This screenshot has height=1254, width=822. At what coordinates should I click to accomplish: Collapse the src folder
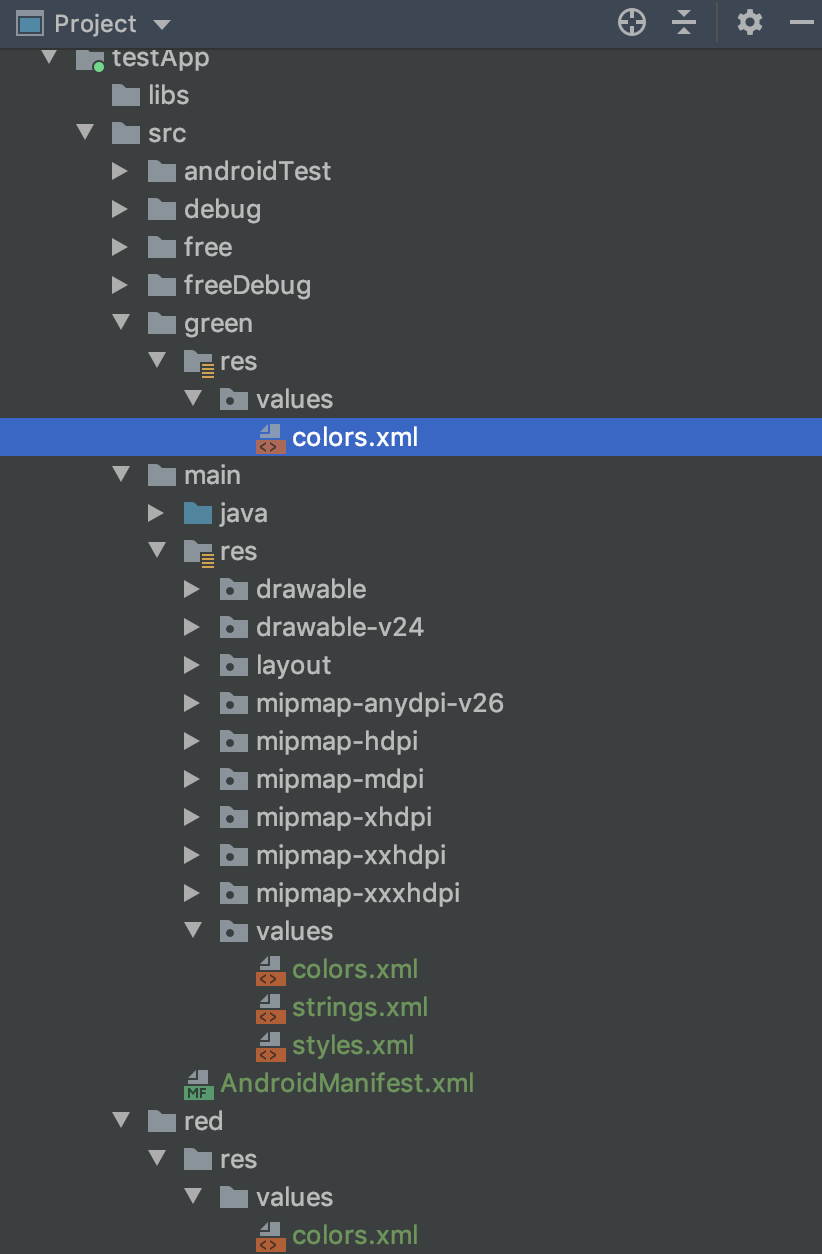click(85, 133)
